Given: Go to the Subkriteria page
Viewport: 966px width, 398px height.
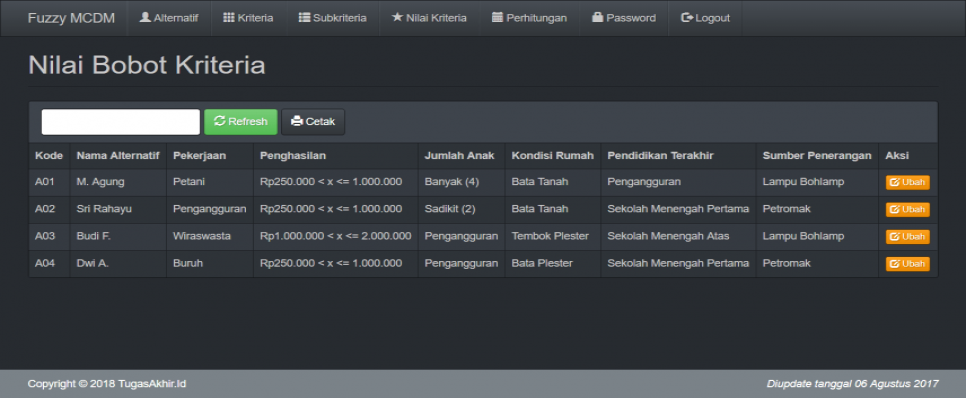Looking at the screenshot, I should [333, 18].
